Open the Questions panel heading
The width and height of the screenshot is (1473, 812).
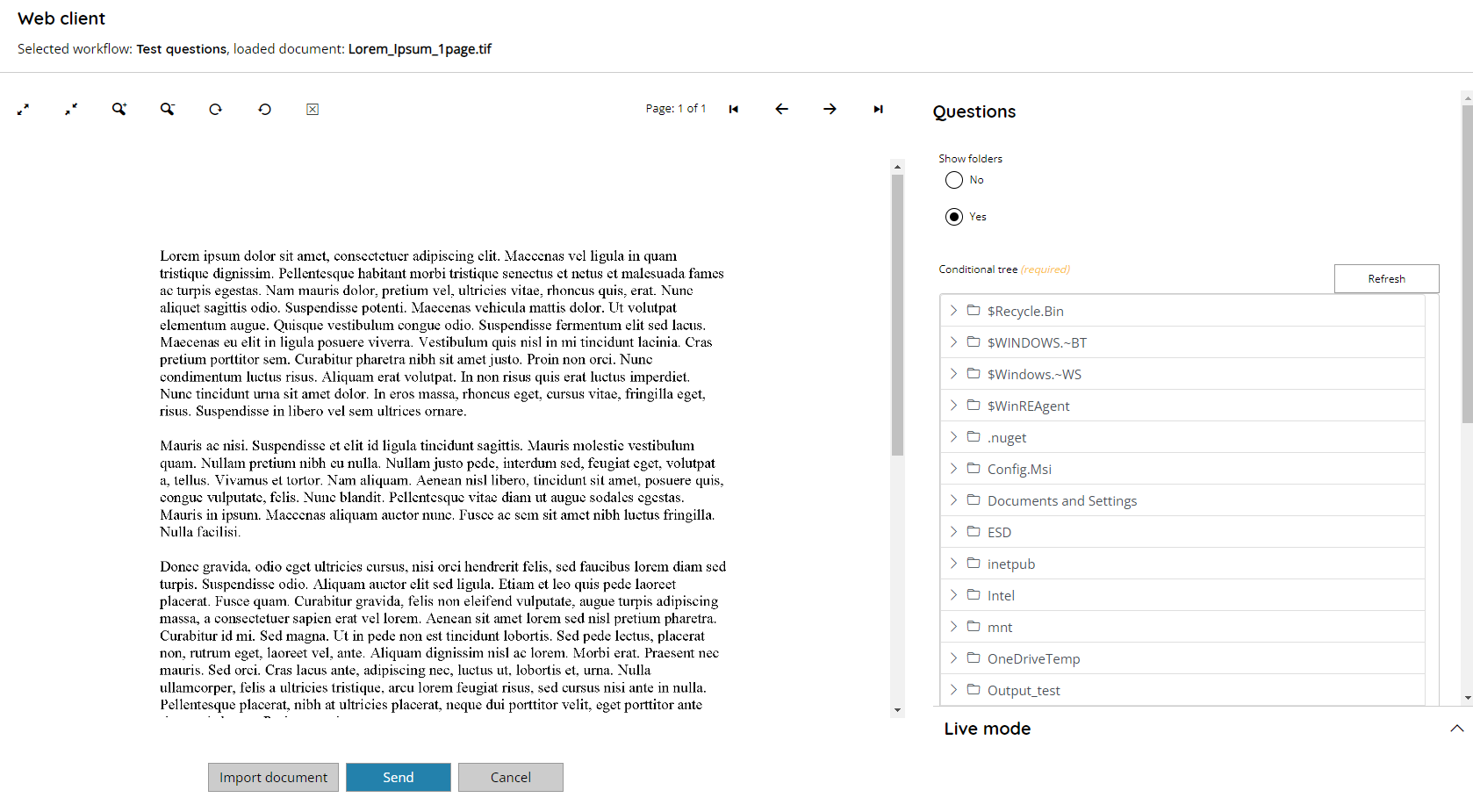(974, 111)
